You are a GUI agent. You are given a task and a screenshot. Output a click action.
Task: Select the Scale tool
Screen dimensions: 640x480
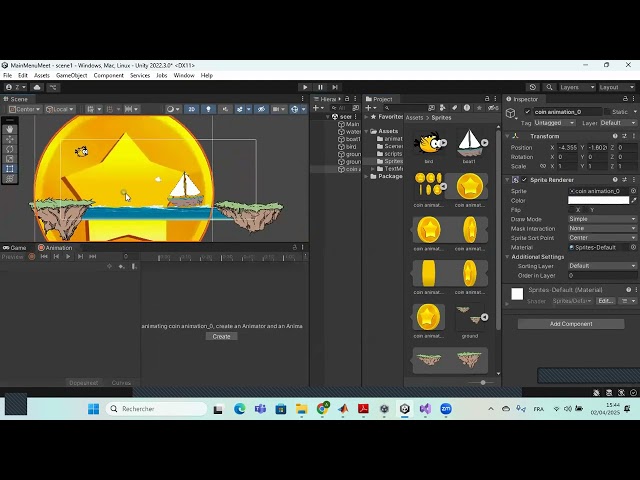(10, 159)
